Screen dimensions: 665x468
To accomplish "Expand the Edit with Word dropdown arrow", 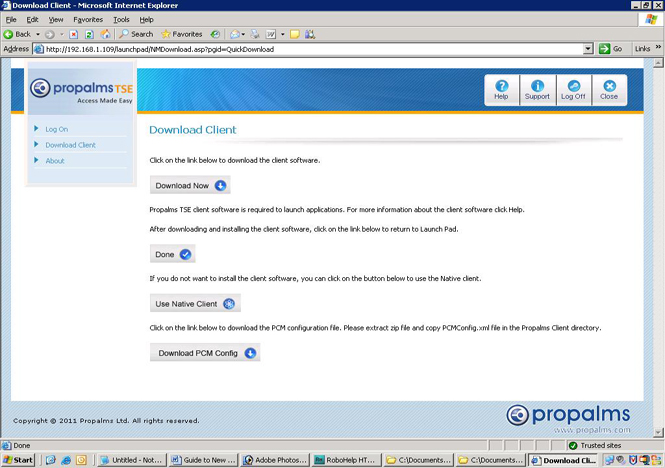I will point(282,34).
